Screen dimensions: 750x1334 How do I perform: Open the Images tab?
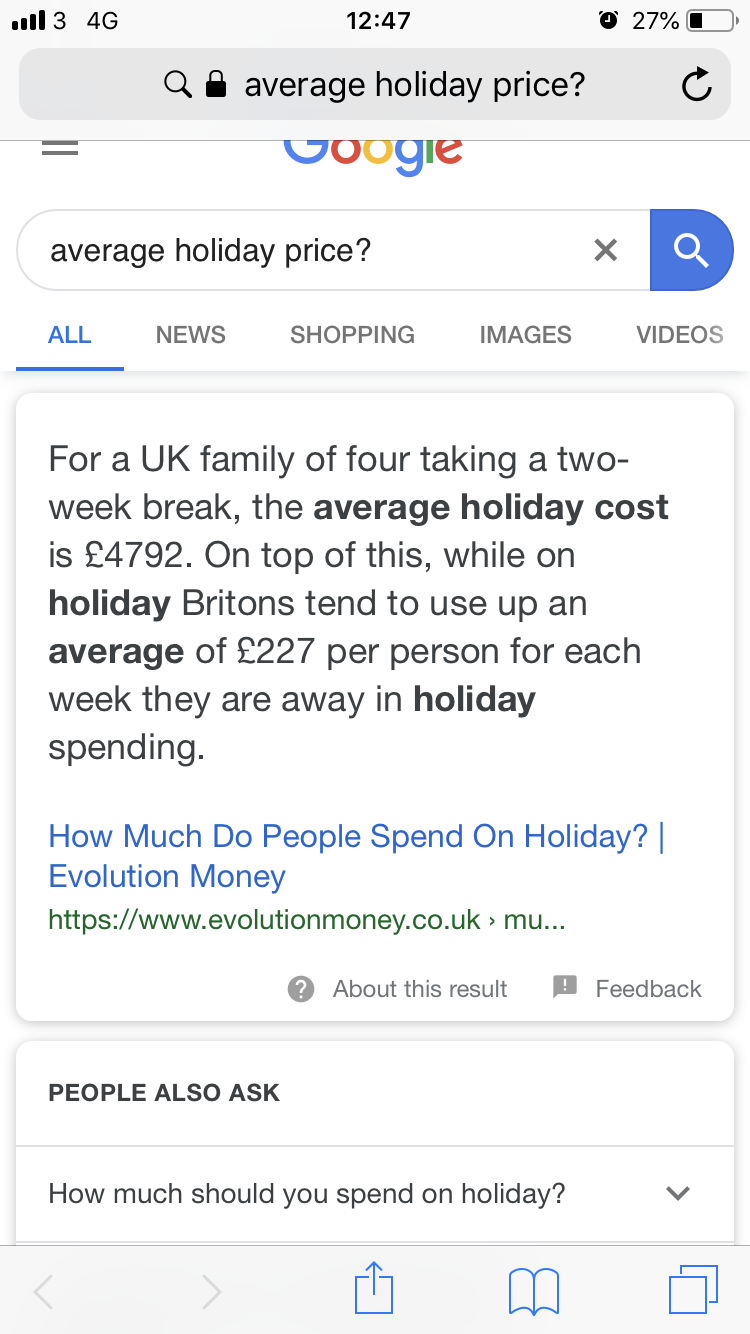525,335
